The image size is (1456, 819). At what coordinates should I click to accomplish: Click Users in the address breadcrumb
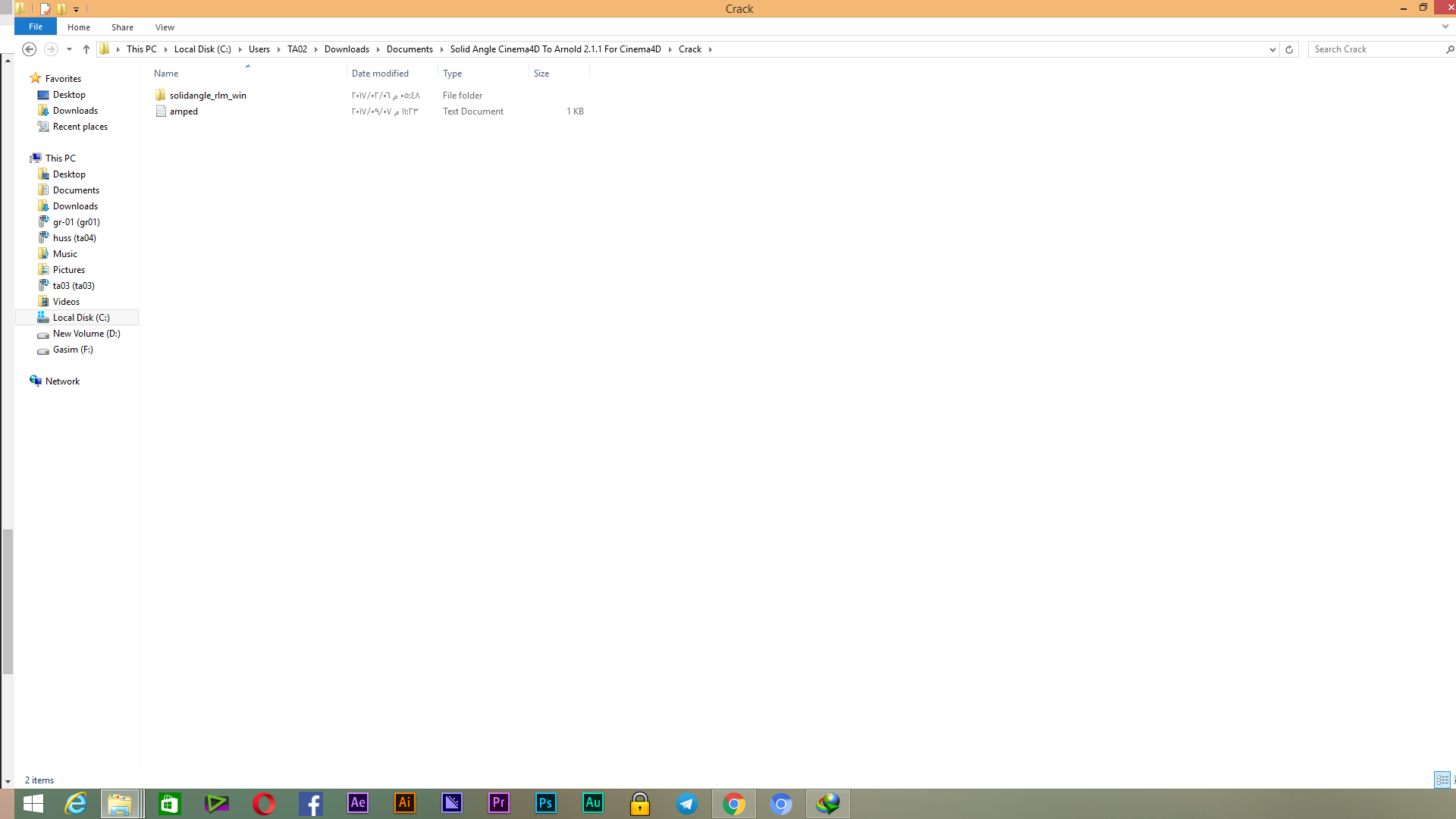coord(259,49)
